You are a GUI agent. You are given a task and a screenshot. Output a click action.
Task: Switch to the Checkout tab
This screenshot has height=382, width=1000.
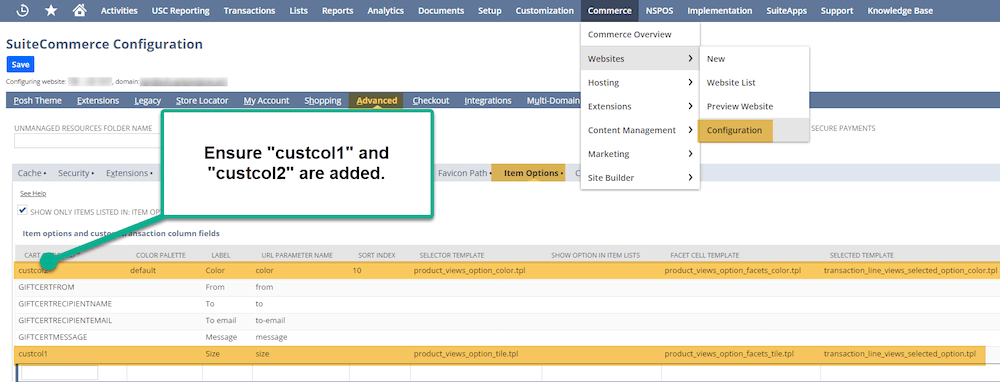pyautogui.click(x=430, y=100)
